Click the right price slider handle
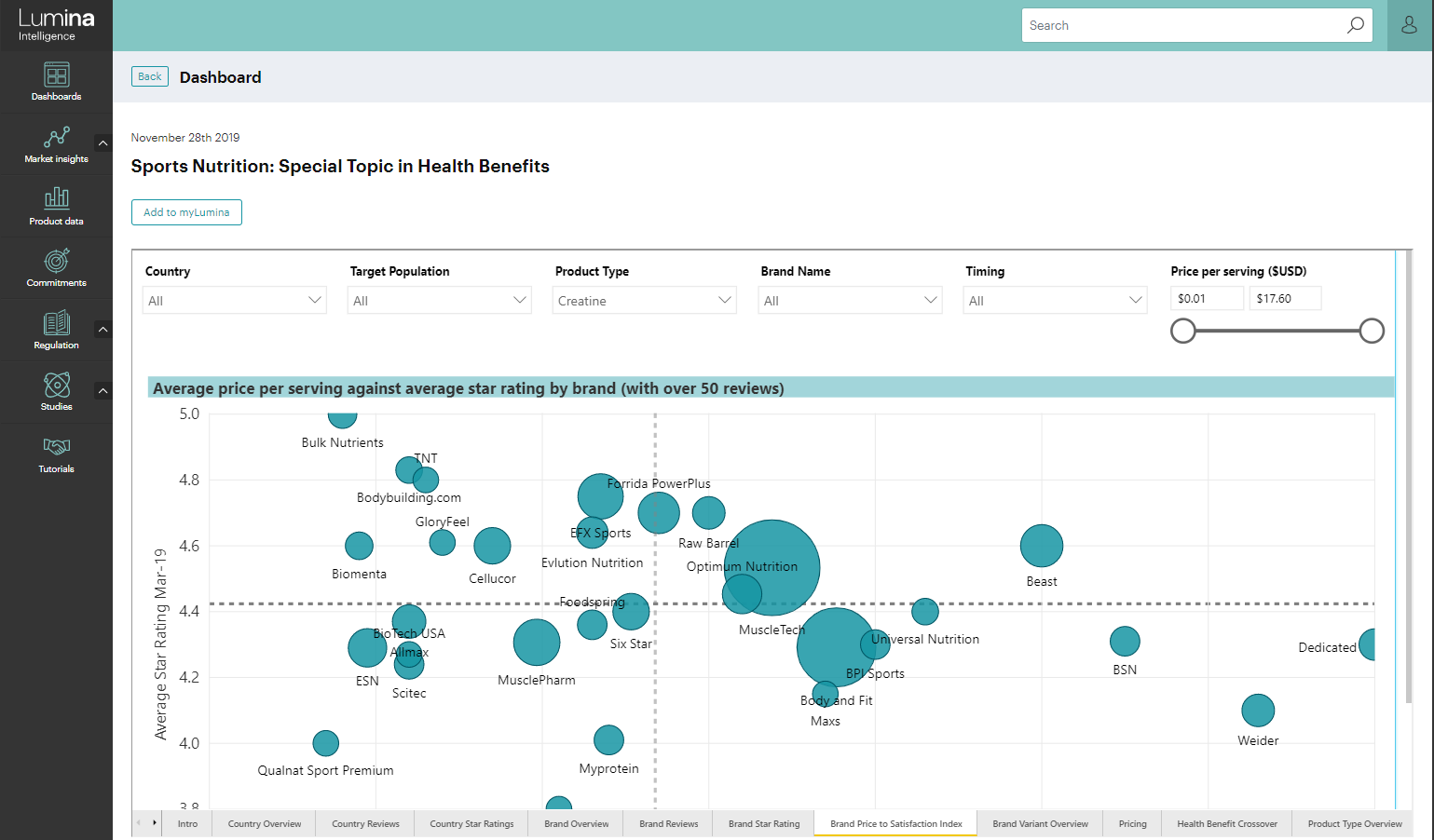Screen dimensions: 1434x840 click(1372, 331)
